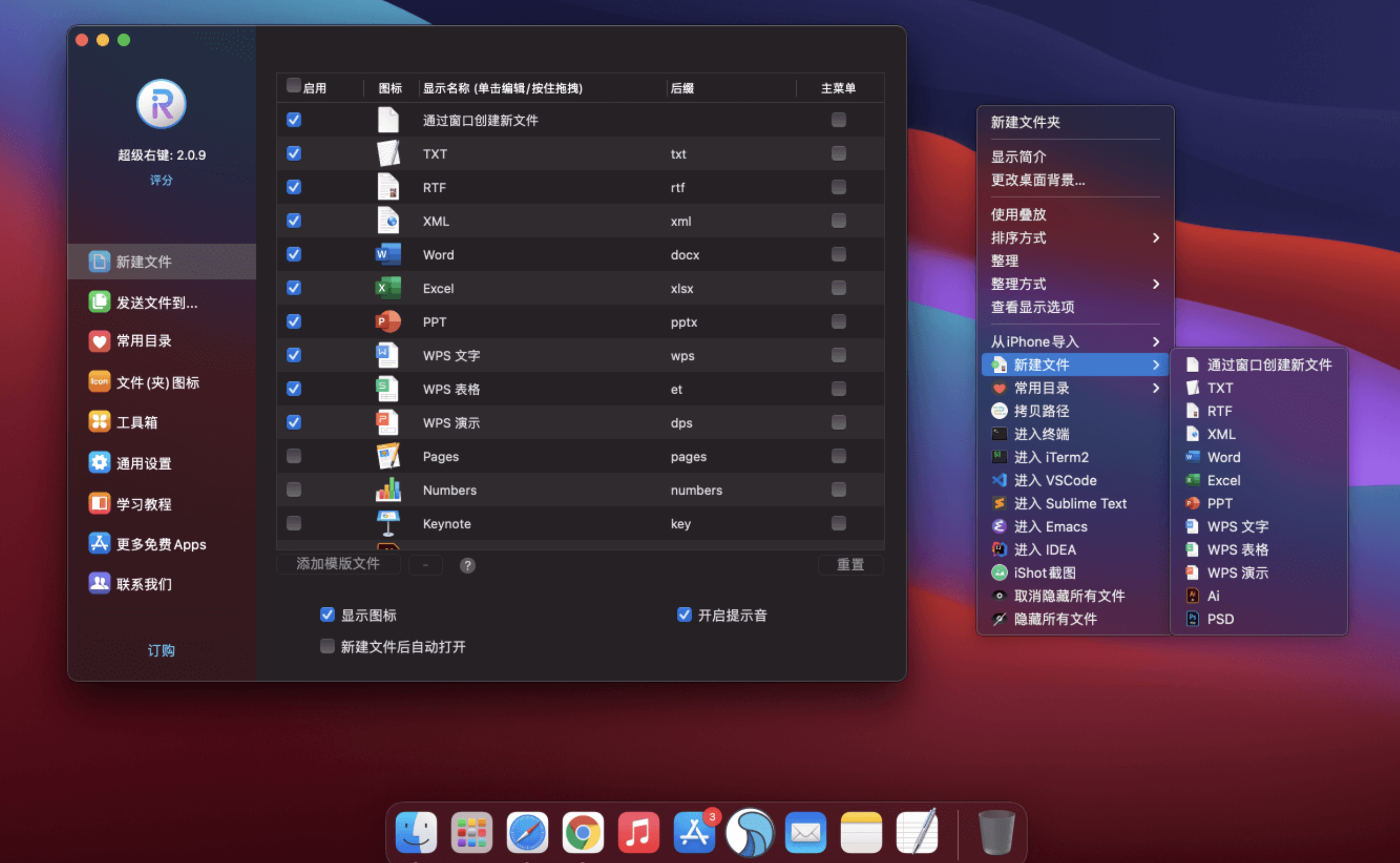
Task: Open the 工具箱 sidebar icon
Action: coord(99,422)
